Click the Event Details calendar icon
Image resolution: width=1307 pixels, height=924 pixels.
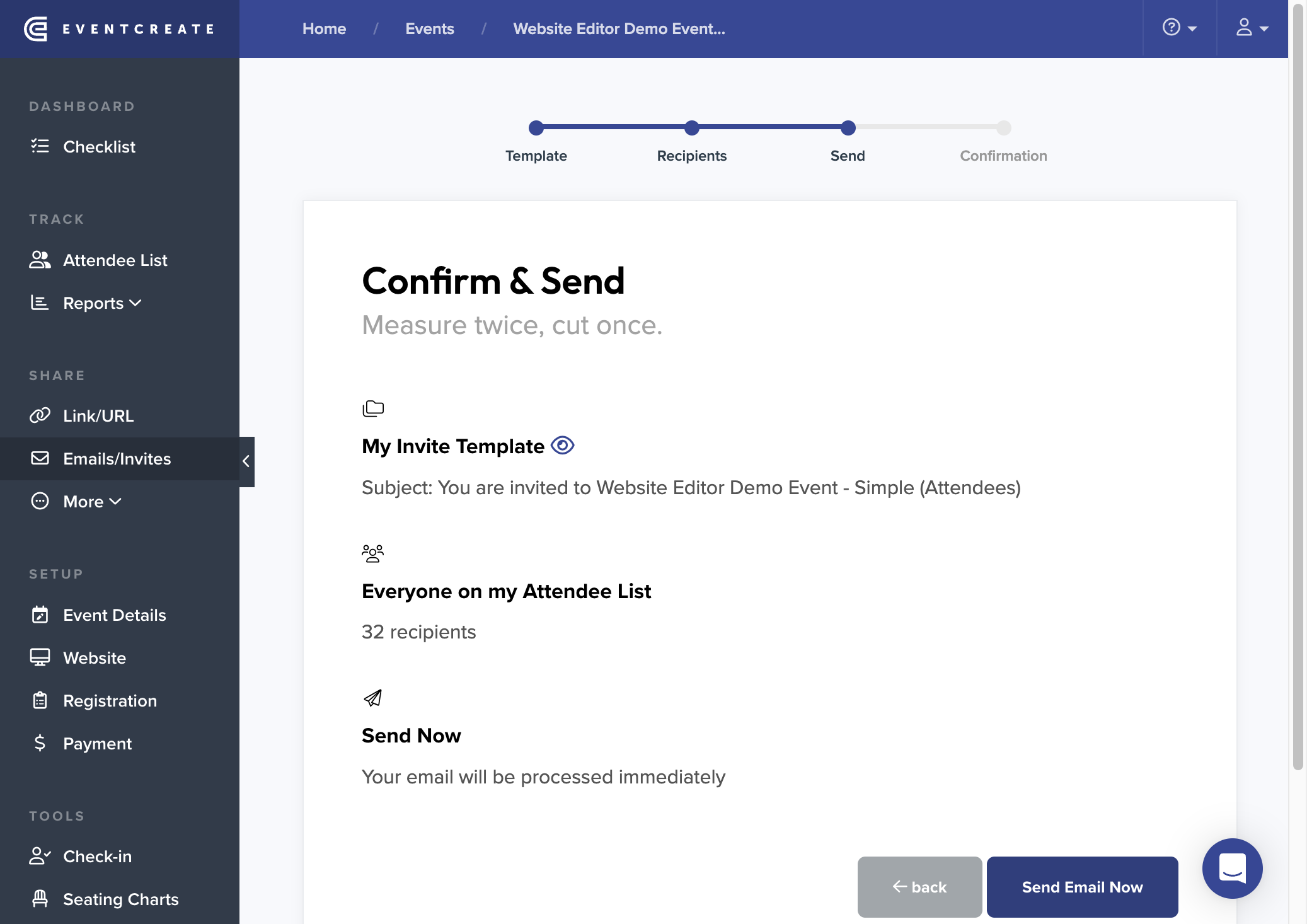coord(40,615)
